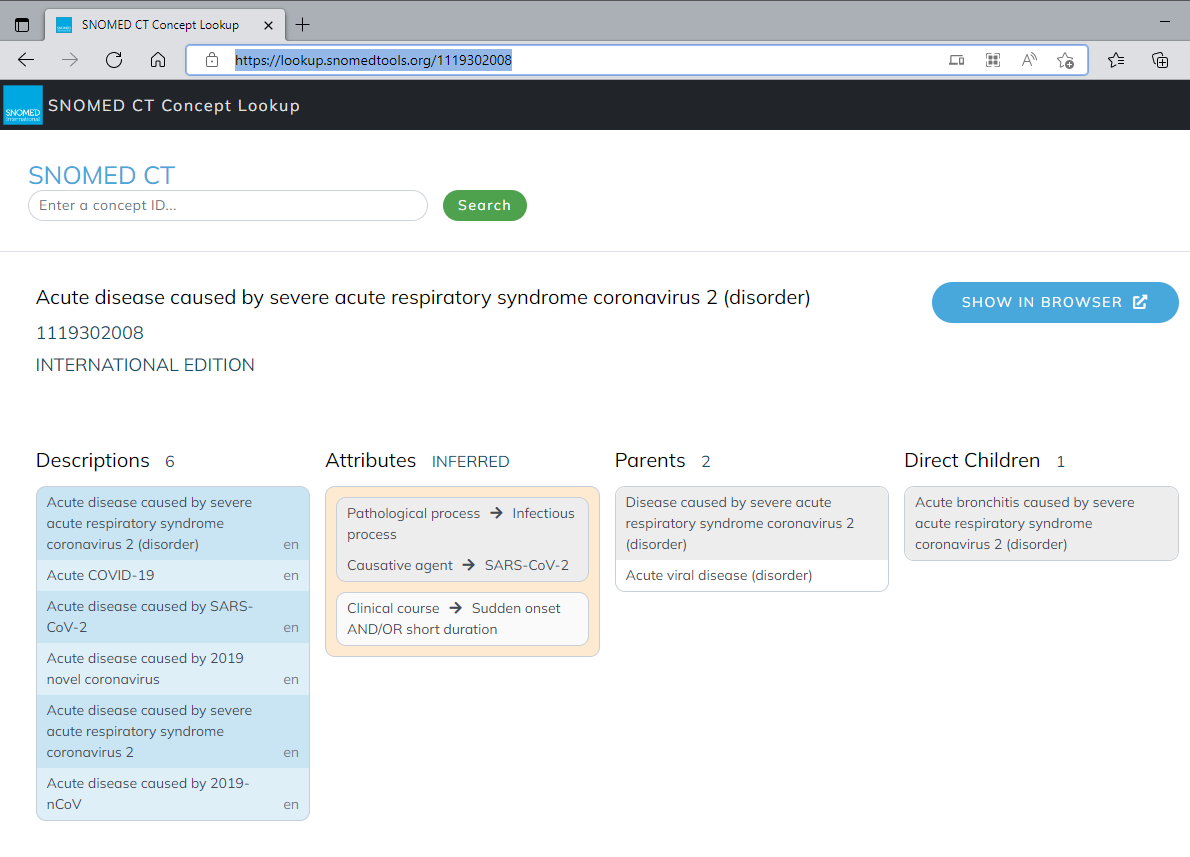This screenshot has width=1190, height=857.
Task: Click the SNOMED CT heading link
Action: click(101, 175)
